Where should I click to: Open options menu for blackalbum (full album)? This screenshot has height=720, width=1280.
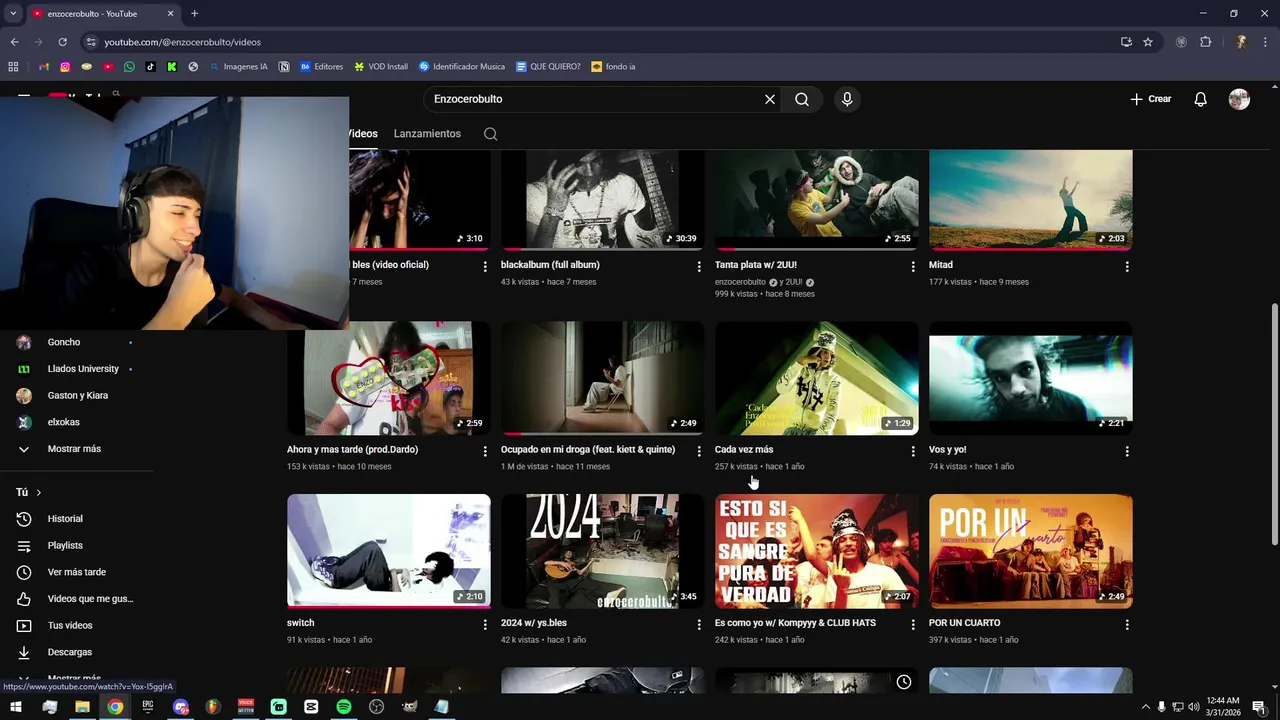[x=699, y=267]
